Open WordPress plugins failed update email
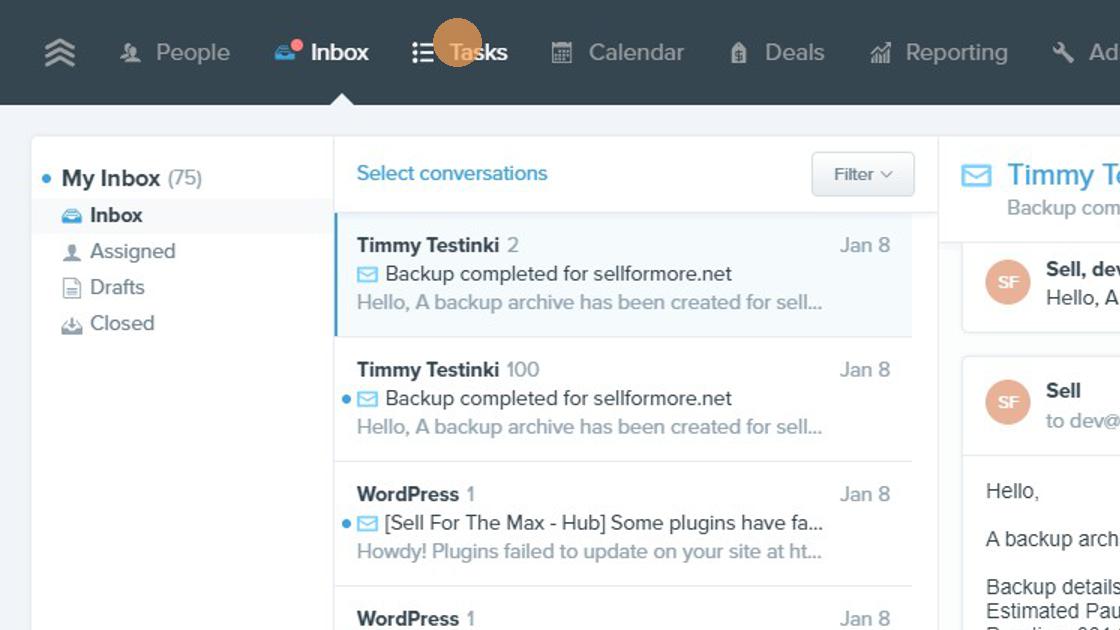 [623, 523]
